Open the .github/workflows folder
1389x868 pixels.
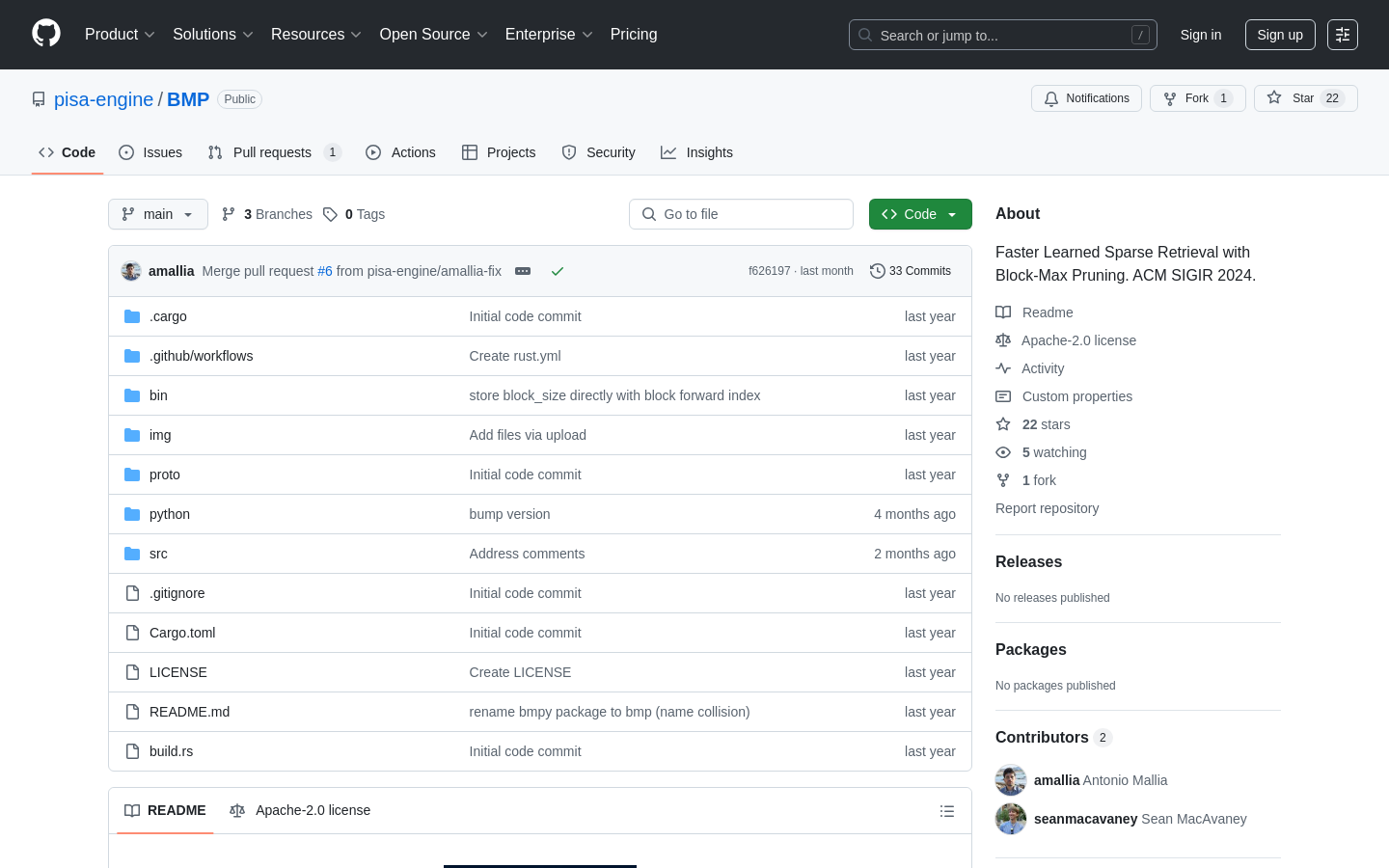point(202,356)
